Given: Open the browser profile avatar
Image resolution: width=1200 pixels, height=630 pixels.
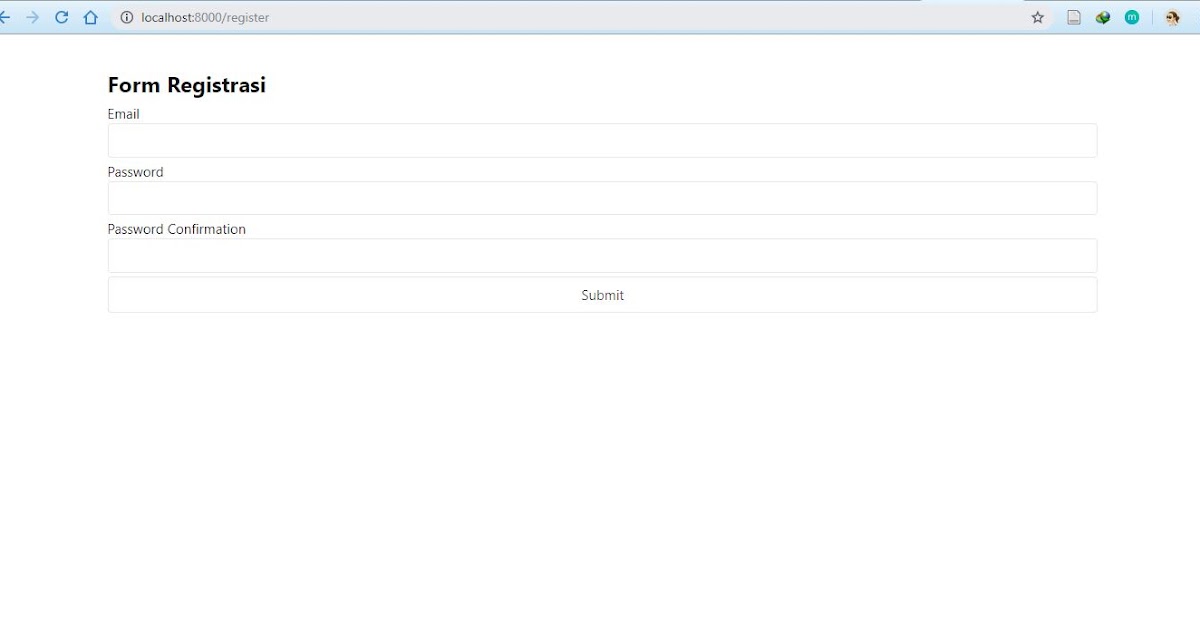Looking at the screenshot, I should coord(1171,17).
